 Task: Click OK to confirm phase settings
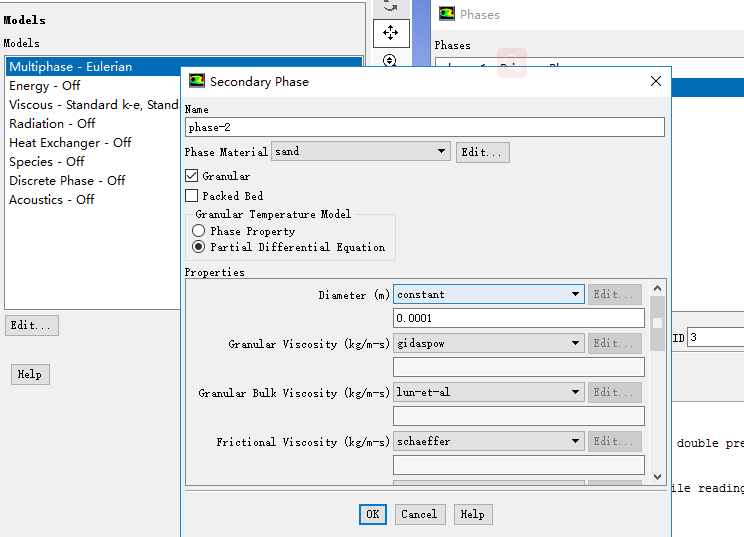[x=372, y=514]
